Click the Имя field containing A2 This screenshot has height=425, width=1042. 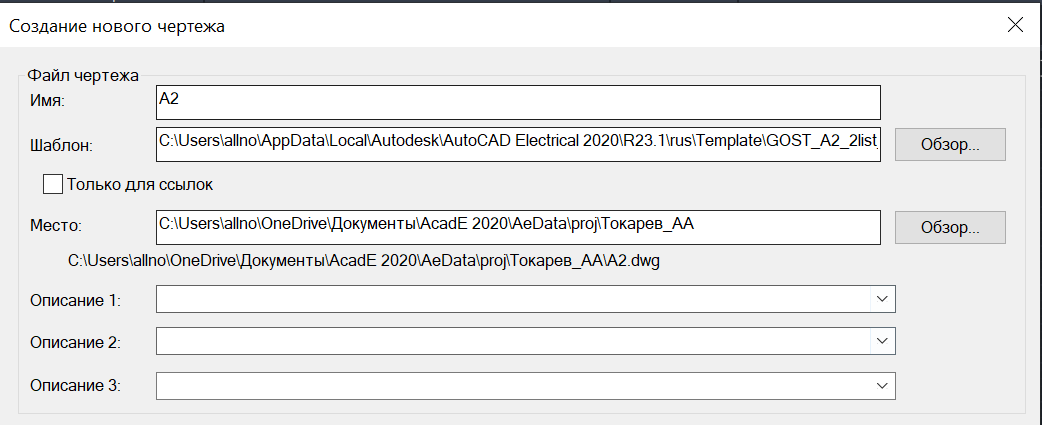[x=518, y=102]
